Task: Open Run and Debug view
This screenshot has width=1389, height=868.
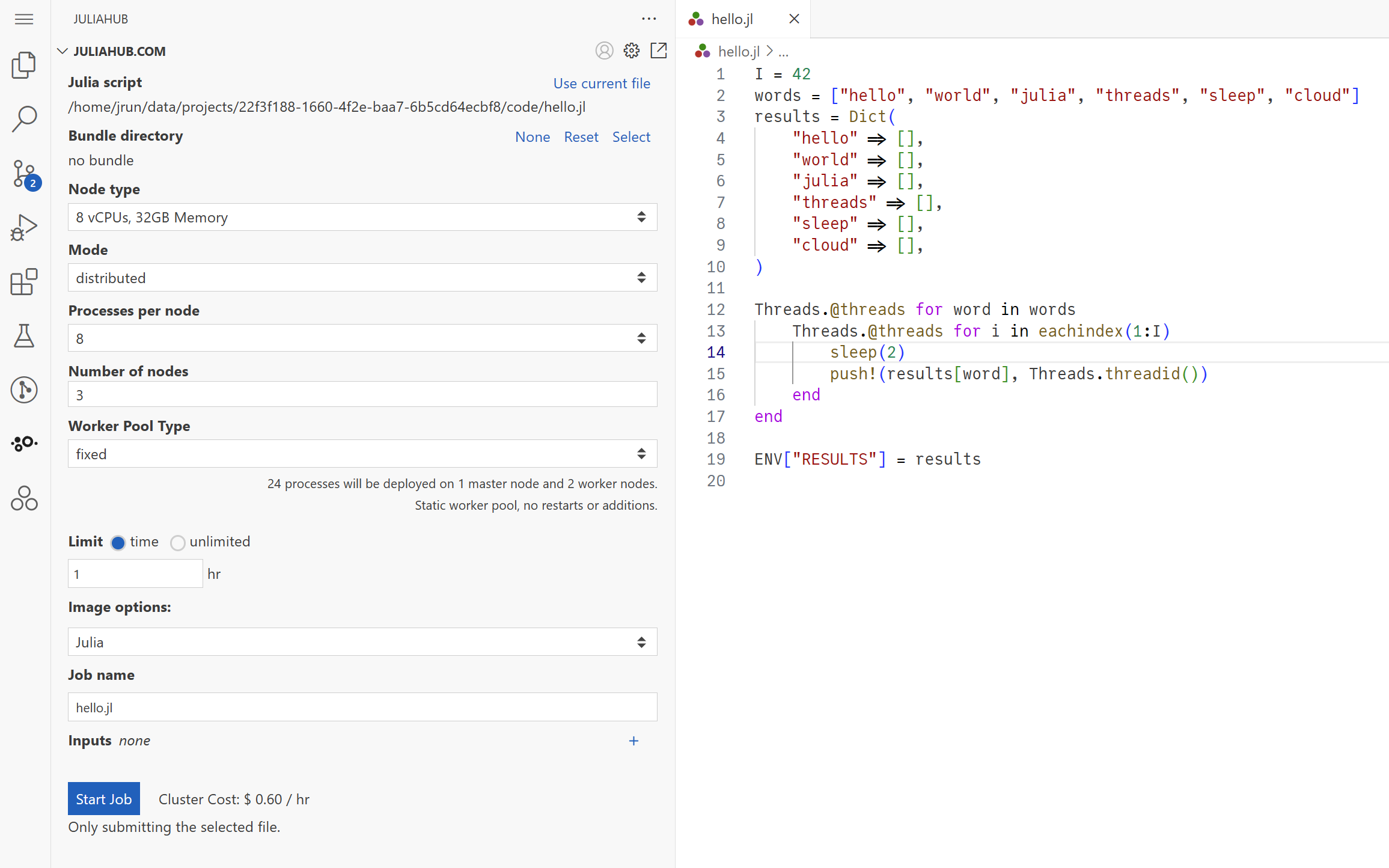Action: click(x=24, y=228)
